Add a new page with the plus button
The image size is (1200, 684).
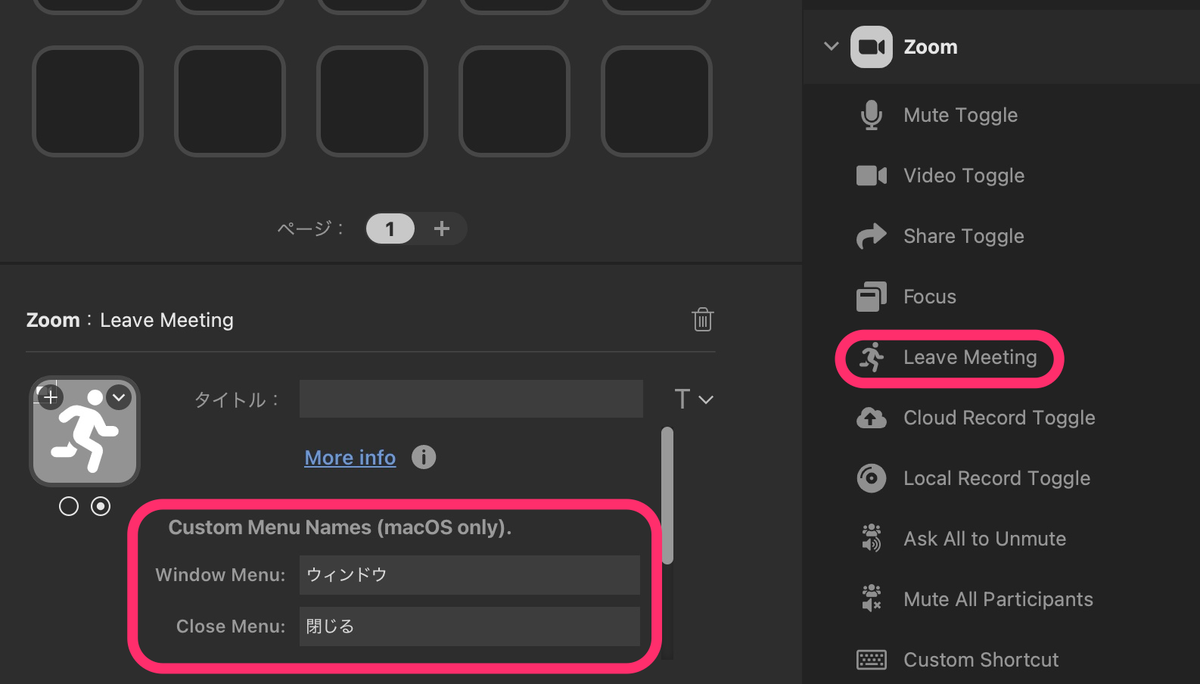click(x=441, y=228)
